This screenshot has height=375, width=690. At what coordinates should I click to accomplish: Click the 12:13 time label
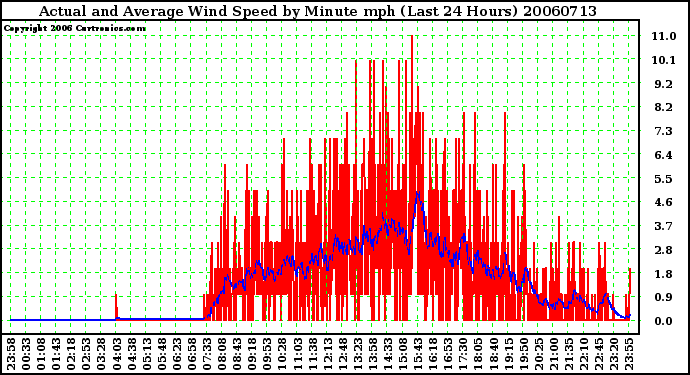point(327,354)
